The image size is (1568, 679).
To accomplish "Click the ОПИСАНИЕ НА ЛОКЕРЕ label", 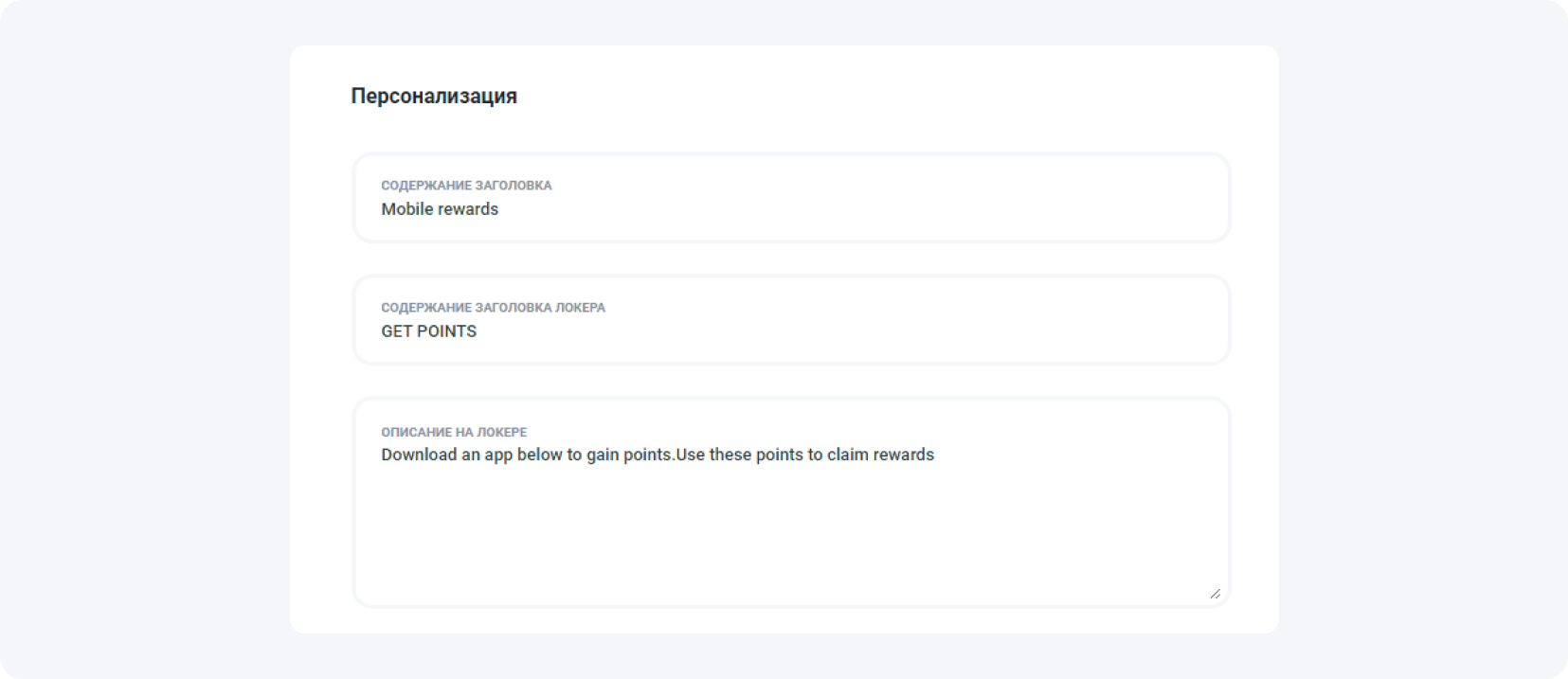I will tap(454, 432).
